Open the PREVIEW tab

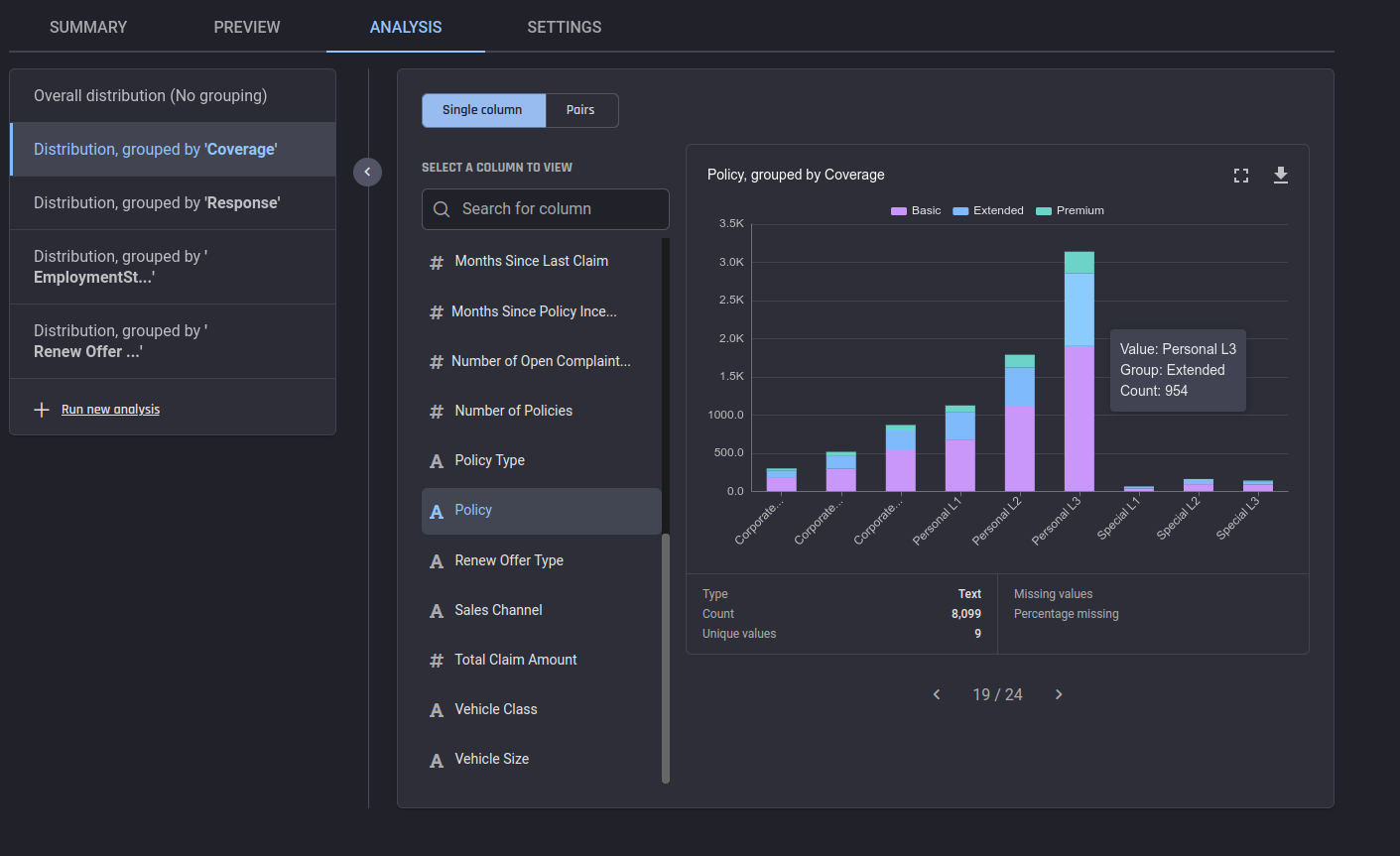[x=247, y=27]
